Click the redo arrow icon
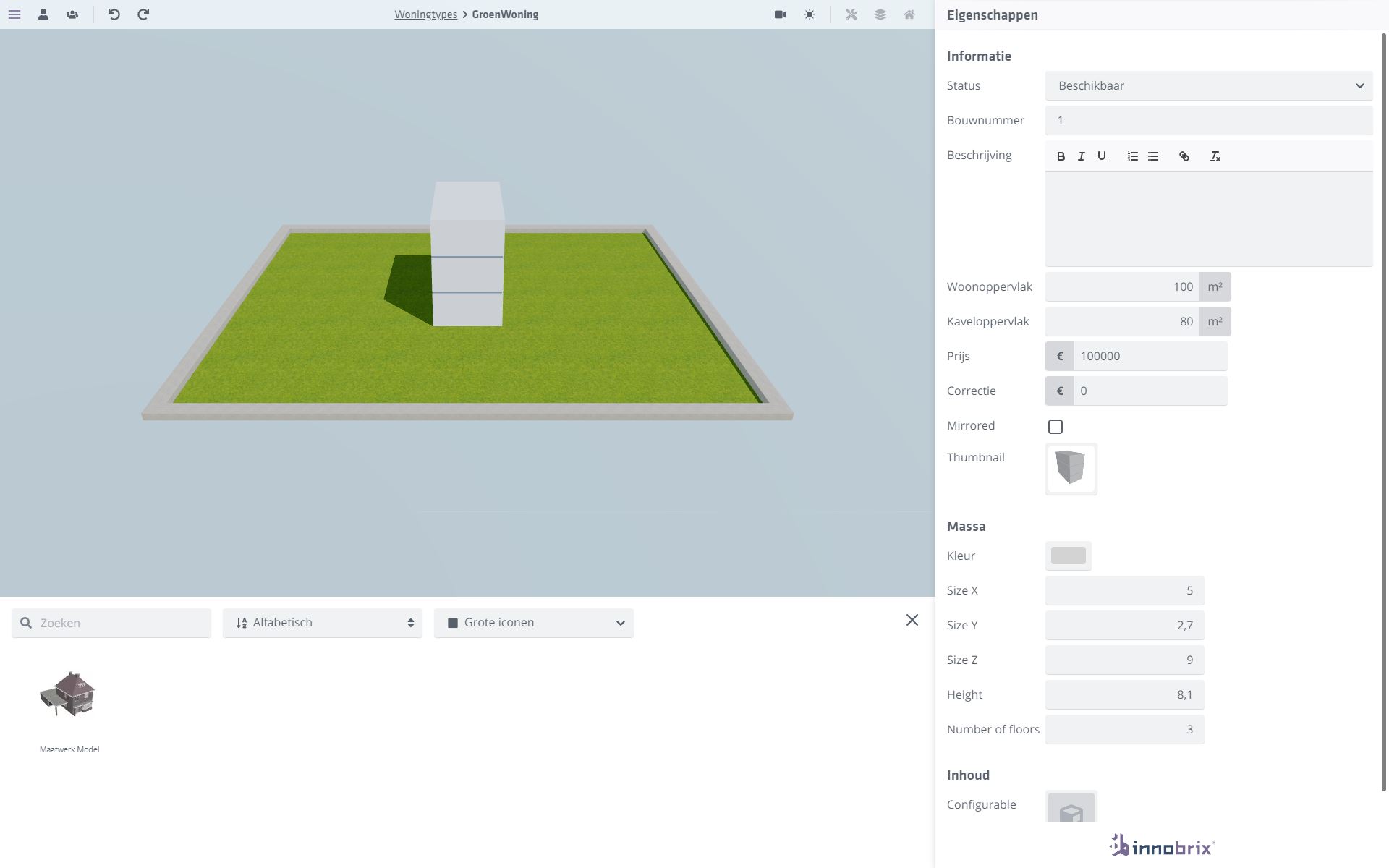 (142, 14)
